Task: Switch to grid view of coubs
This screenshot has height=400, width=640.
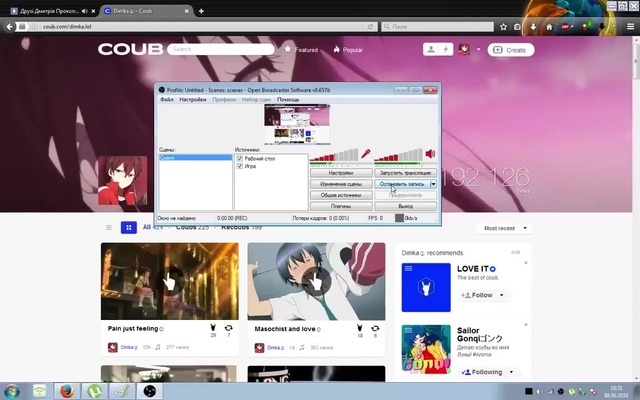Action: click(128, 228)
